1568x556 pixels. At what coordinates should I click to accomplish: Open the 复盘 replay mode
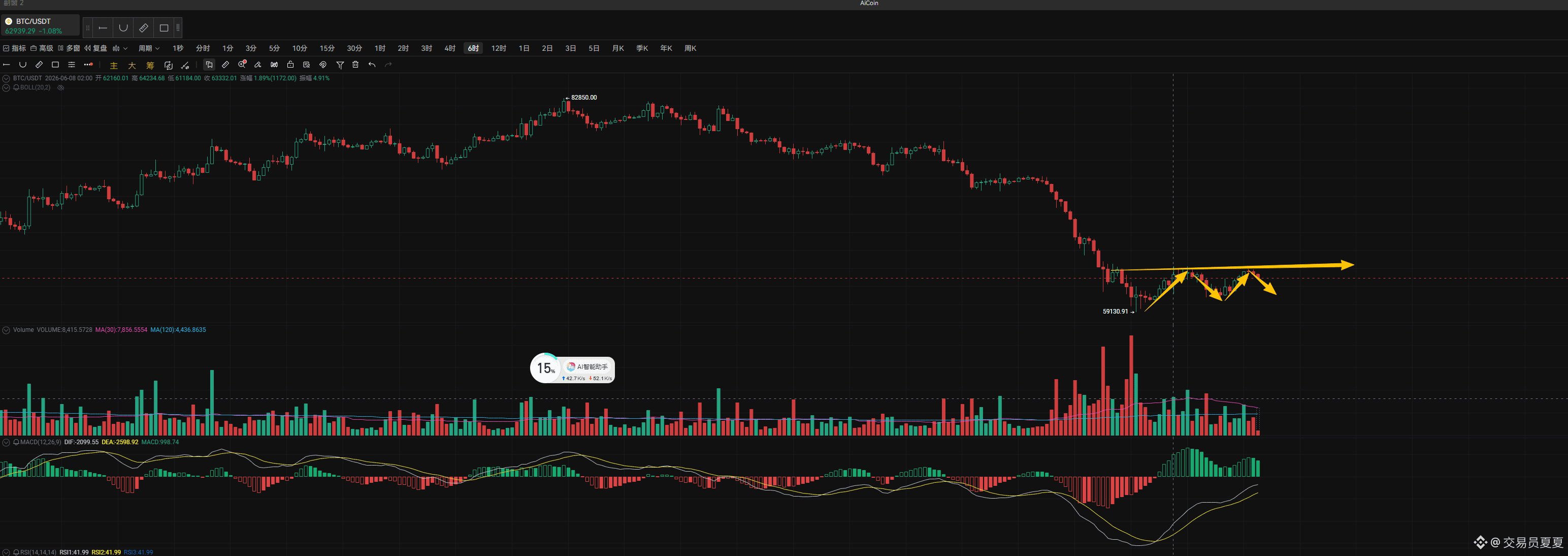(x=95, y=48)
